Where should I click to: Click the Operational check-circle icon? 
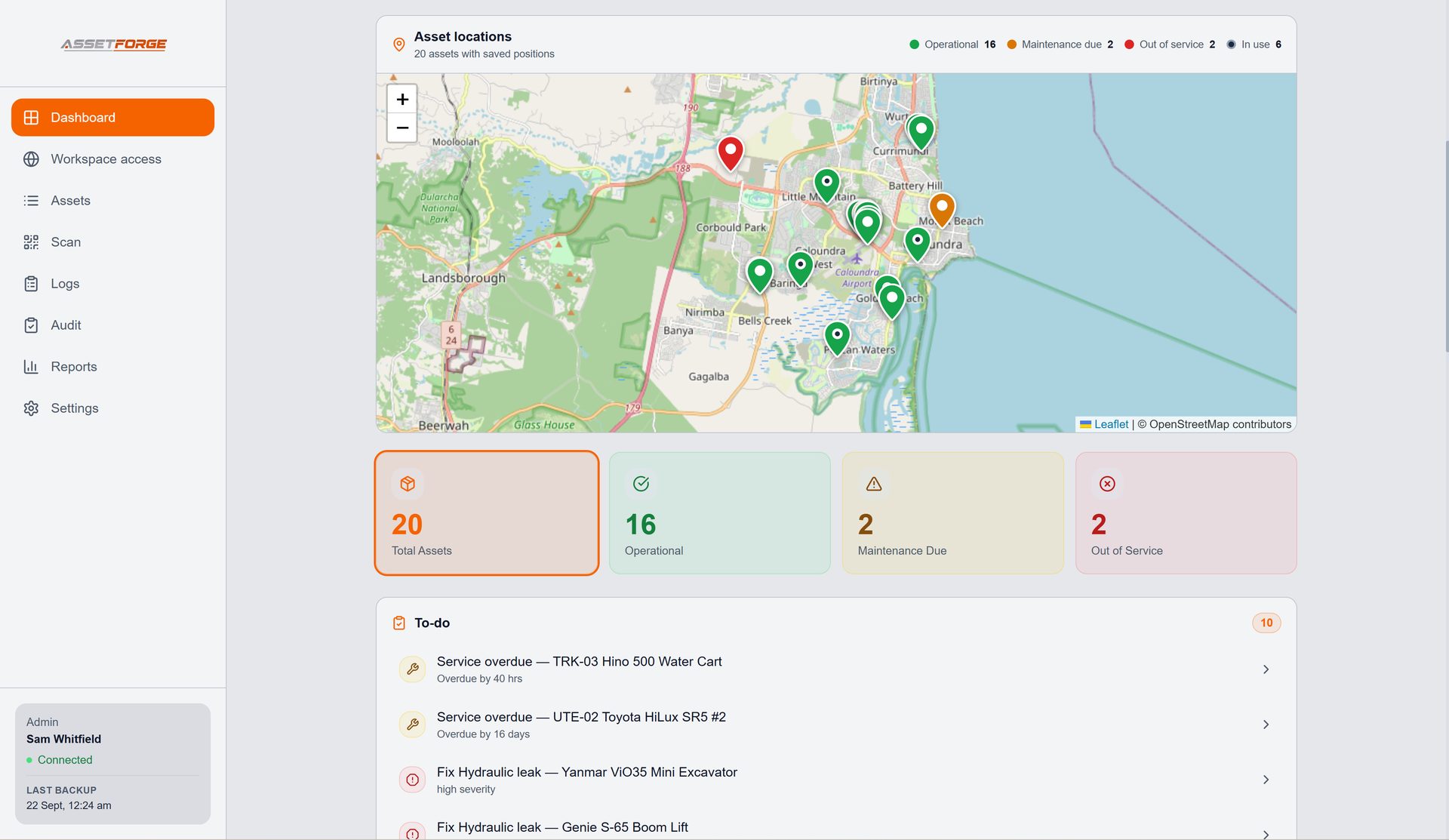(x=641, y=484)
